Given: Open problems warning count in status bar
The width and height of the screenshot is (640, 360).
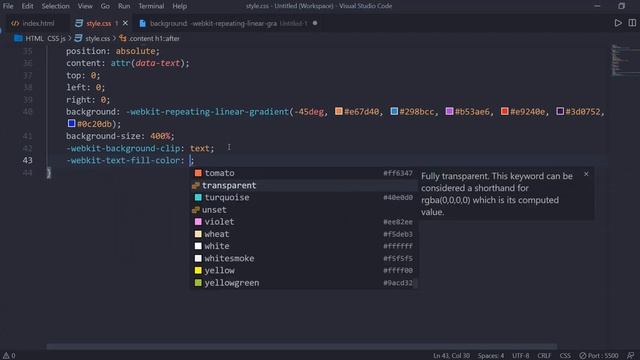Looking at the screenshot, I should [9, 356].
